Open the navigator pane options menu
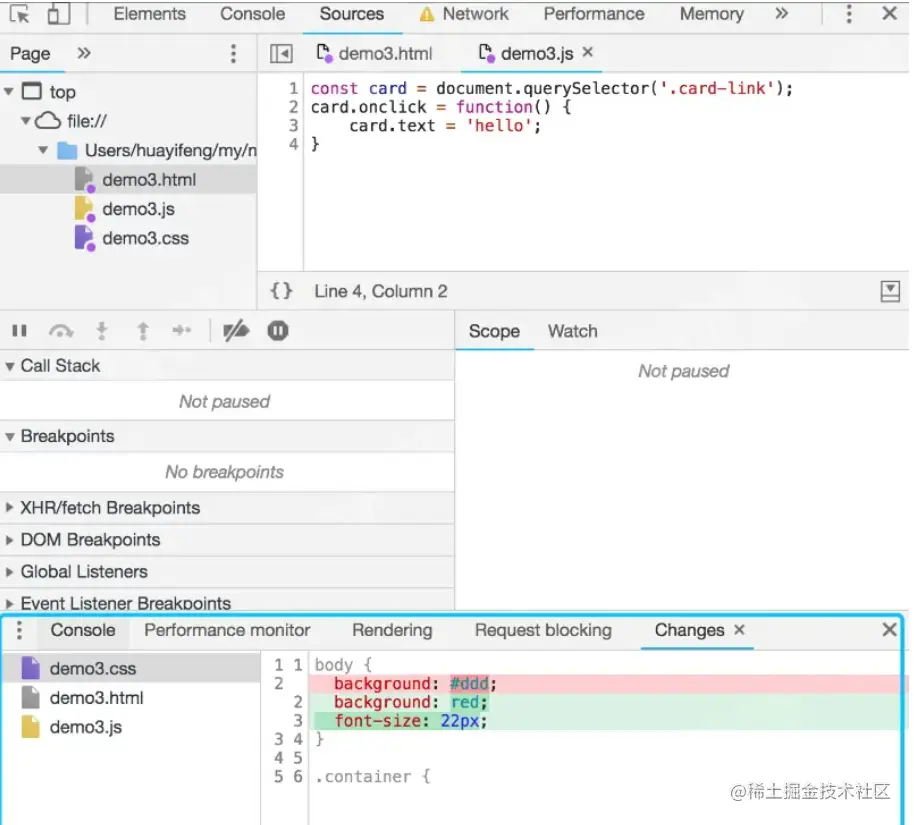The width and height of the screenshot is (914, 825). tap(233, 54)
